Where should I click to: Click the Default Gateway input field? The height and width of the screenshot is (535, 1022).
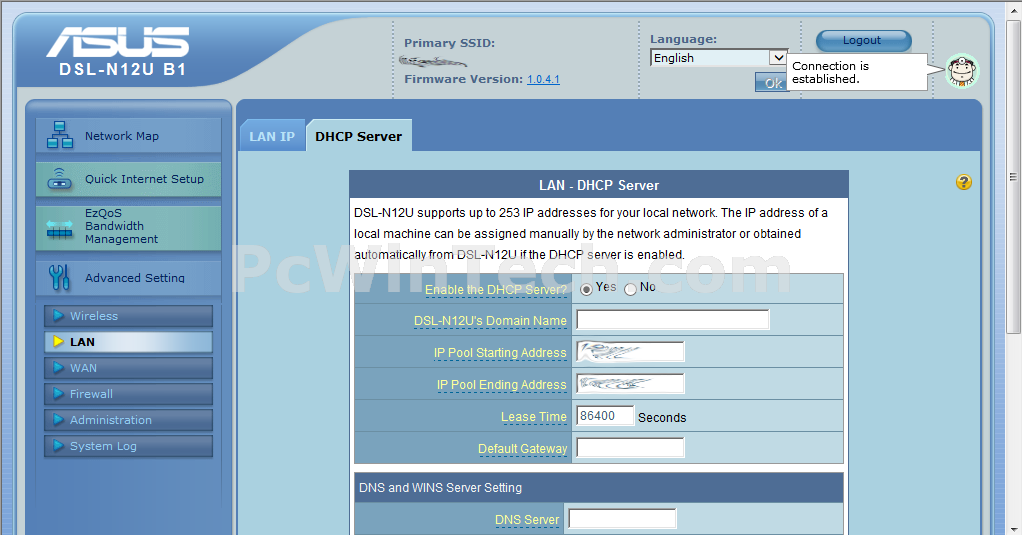(630, 448)
